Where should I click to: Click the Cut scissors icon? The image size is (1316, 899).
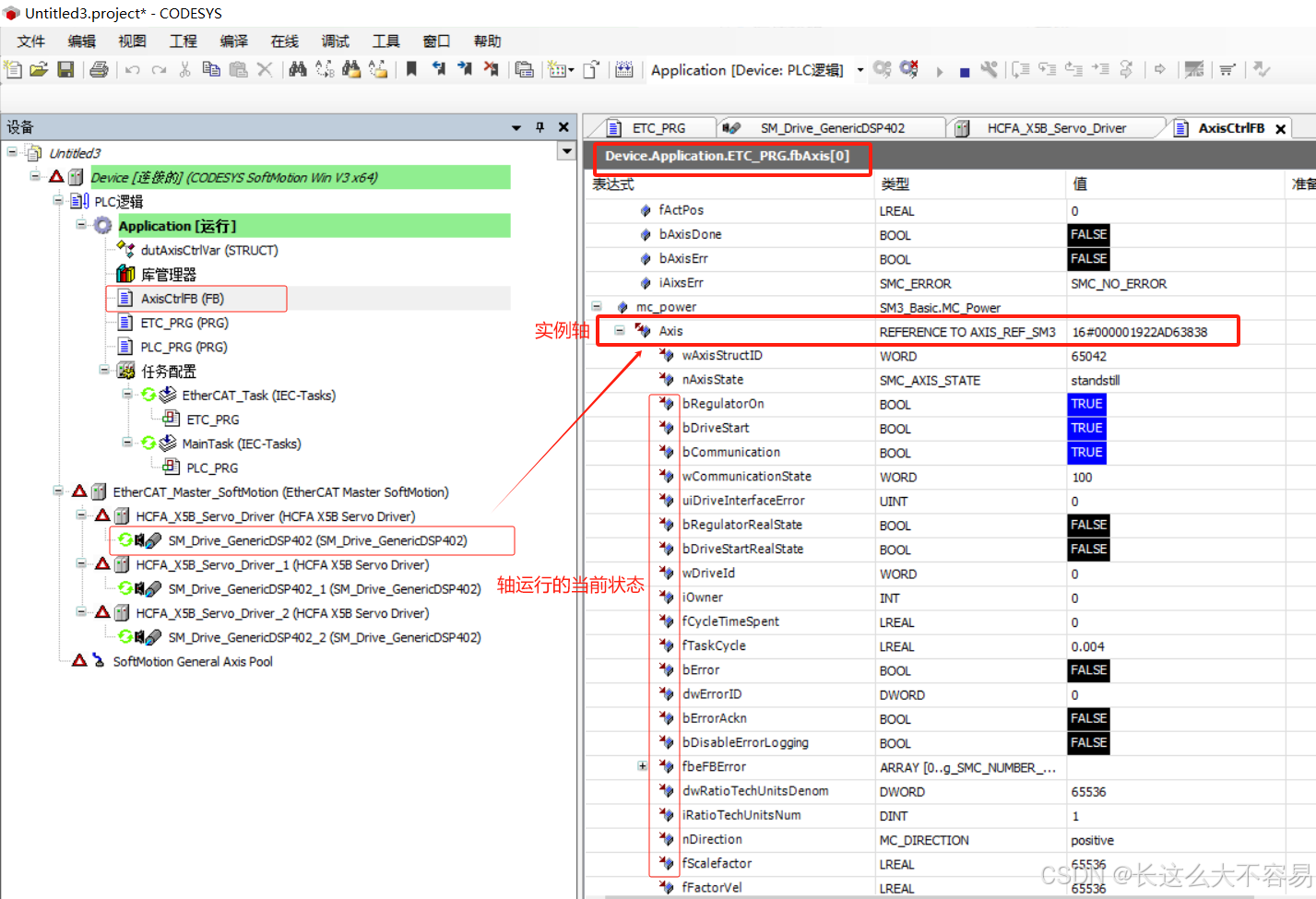184,69
